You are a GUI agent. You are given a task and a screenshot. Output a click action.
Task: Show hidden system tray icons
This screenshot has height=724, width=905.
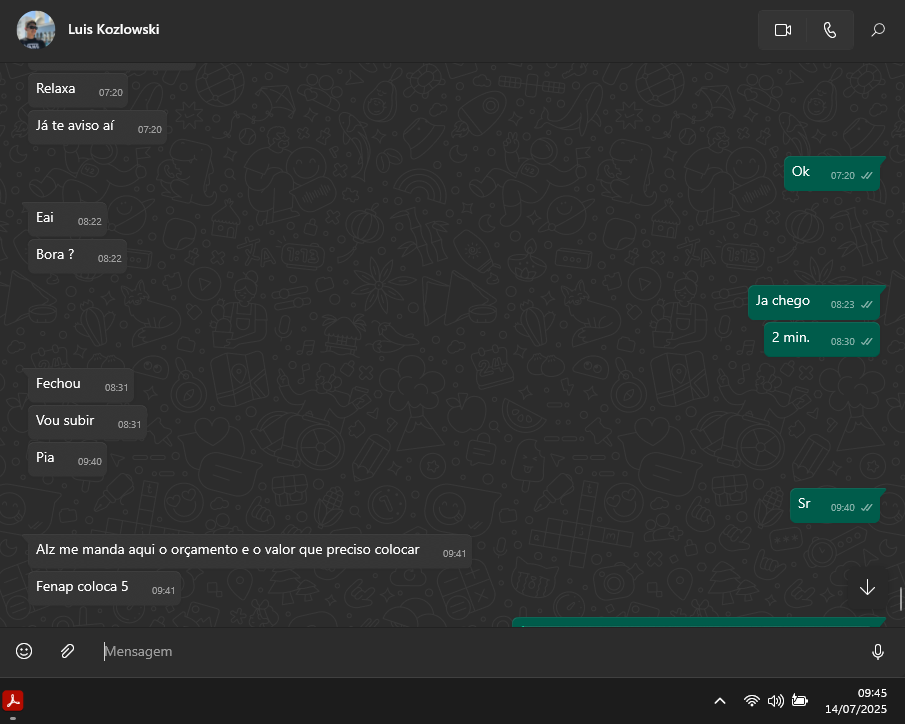(719, 701)
